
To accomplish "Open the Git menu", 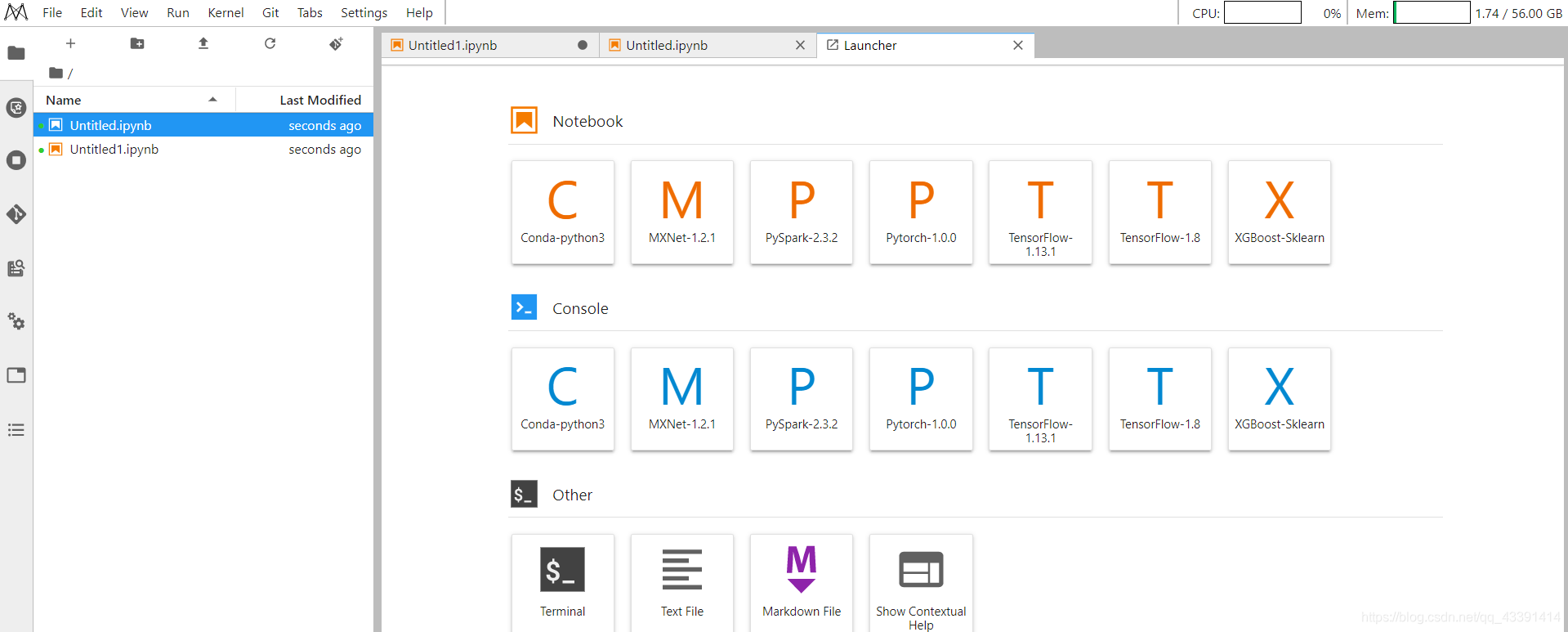I will pos(270,12).
